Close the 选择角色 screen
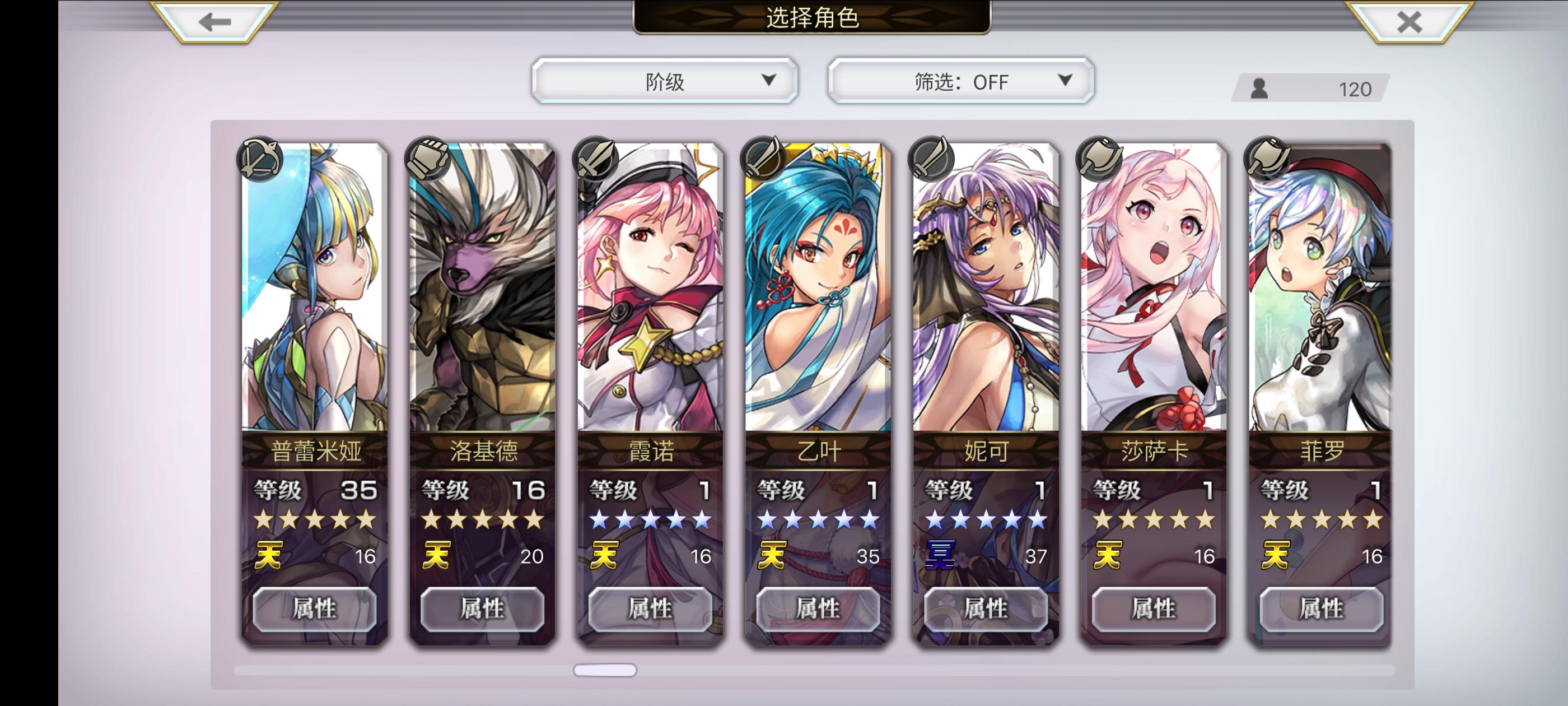This screenshot has width=1568, height=706. [x=1410, y=22]
